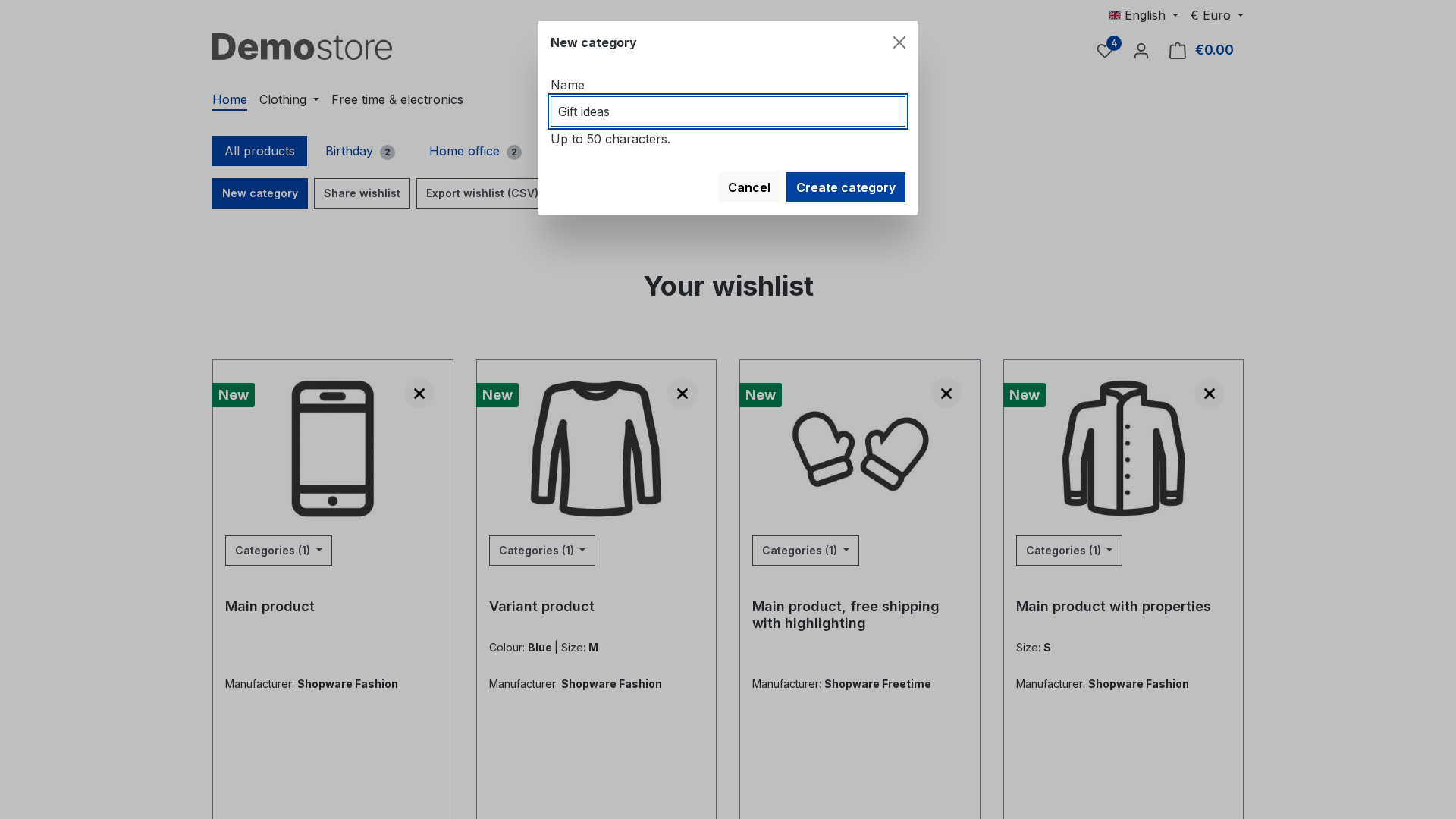This screenshot has width=1456, height=819.
Task: Switch to the Birthday wishlist tab
Action: coord(360,151)
